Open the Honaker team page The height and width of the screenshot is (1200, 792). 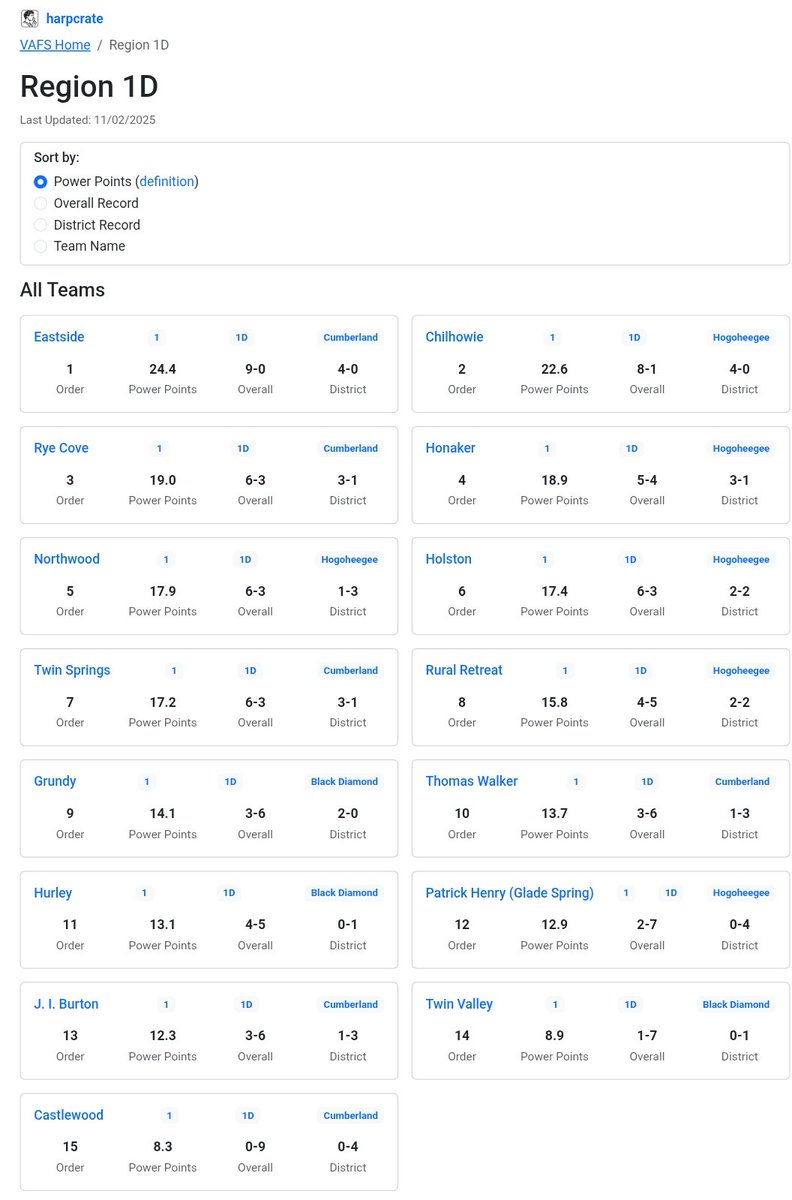tap(450, 448)
